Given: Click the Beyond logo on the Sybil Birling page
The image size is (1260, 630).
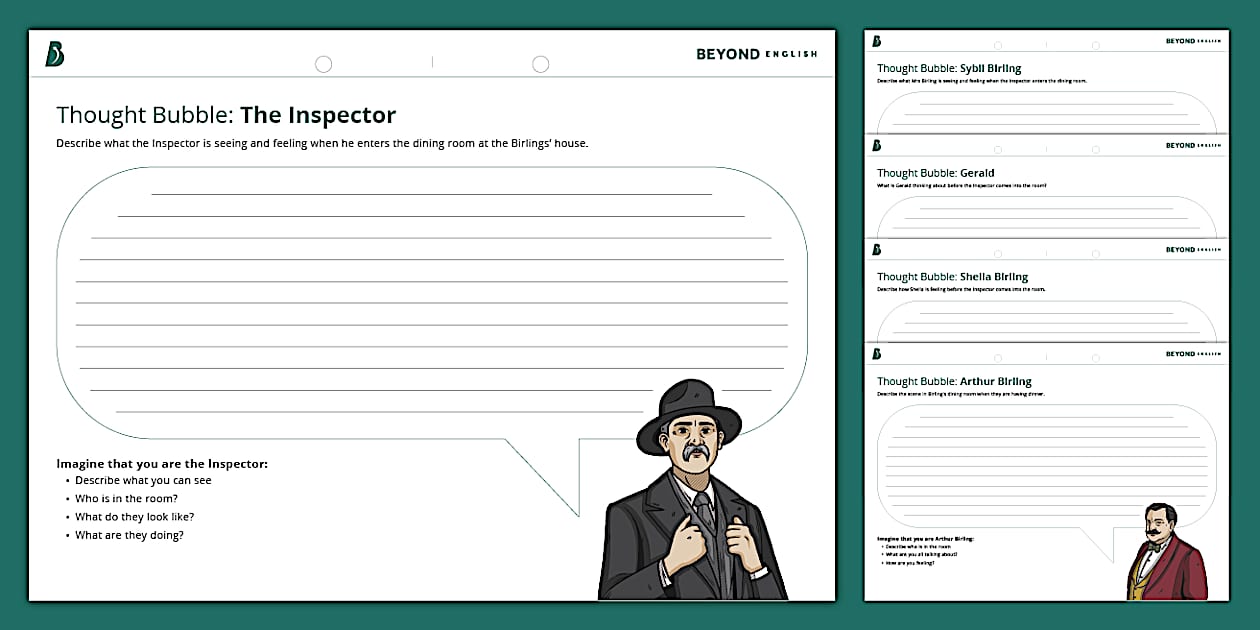Looking at the screenshot, I should coord(875,39).
